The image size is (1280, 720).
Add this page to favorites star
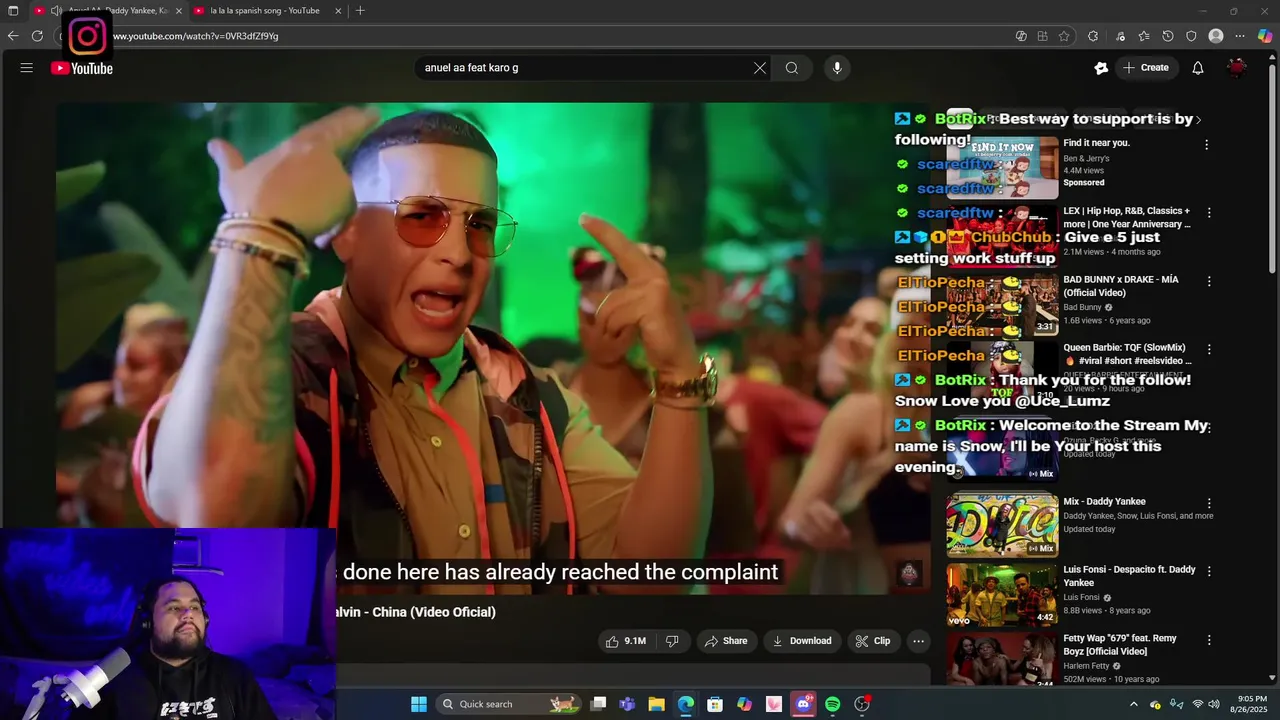[1064, 36]
